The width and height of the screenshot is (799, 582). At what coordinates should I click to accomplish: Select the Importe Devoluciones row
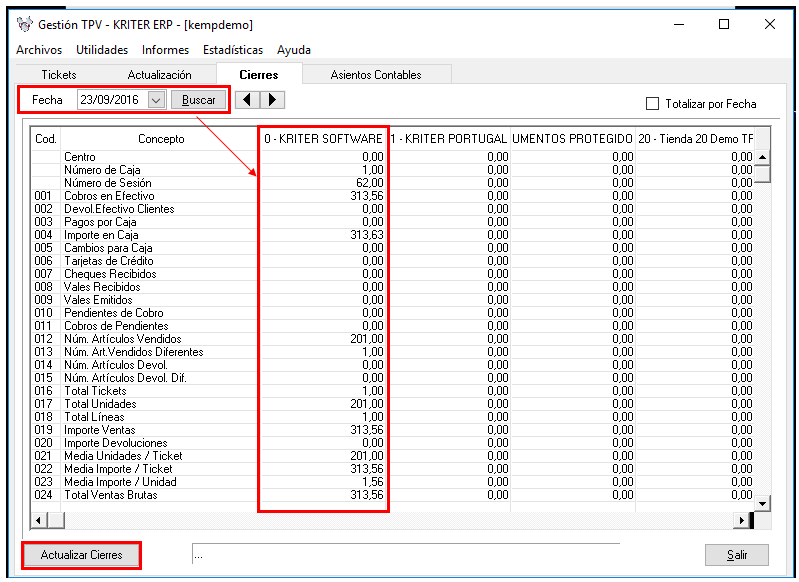pos(392,442)
